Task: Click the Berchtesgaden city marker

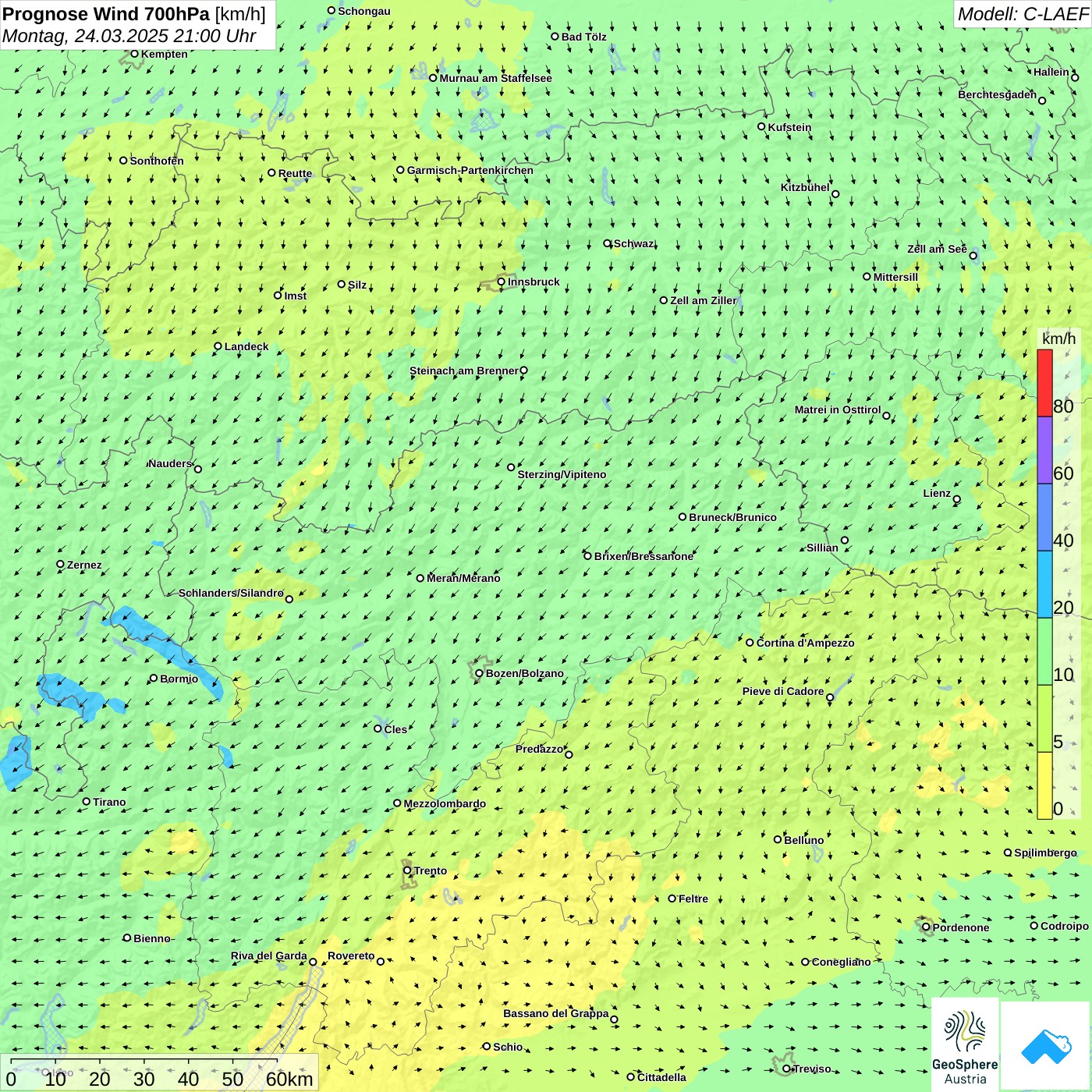Action: pyautogui.click(x=1042, y=101)
